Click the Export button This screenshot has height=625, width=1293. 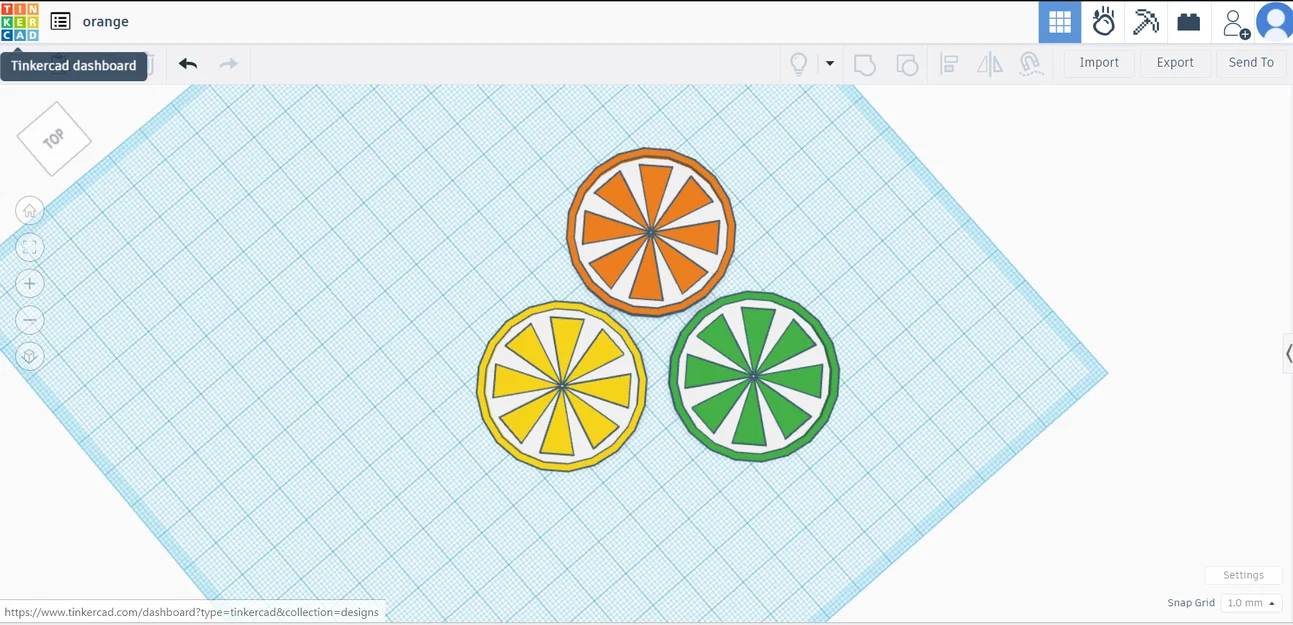click(1175, 62)
